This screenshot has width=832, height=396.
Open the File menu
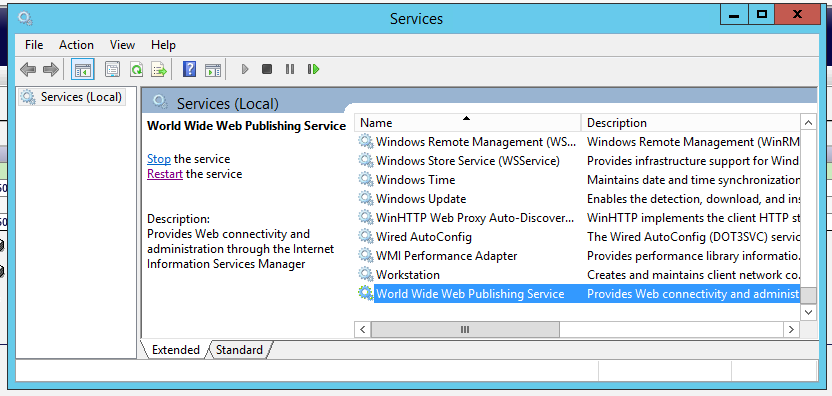click(x=34, y=45)
